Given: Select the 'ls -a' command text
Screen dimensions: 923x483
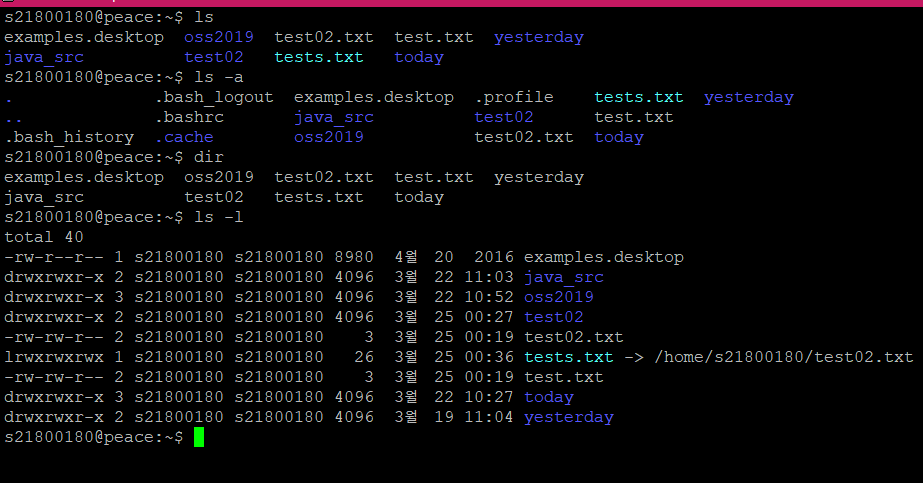Looking at the screenshot, I should click(x=218, y=77).
